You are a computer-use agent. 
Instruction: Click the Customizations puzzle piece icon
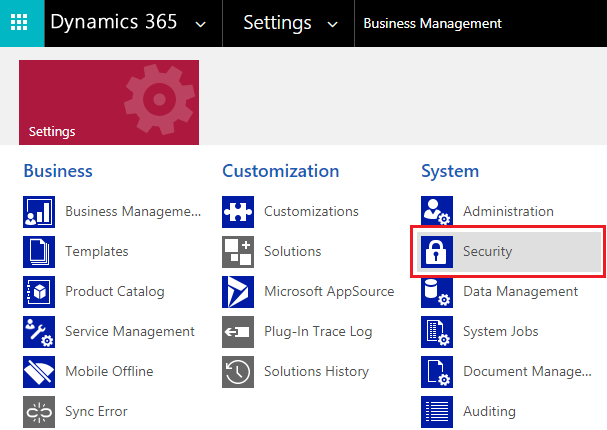click(238, 212)
